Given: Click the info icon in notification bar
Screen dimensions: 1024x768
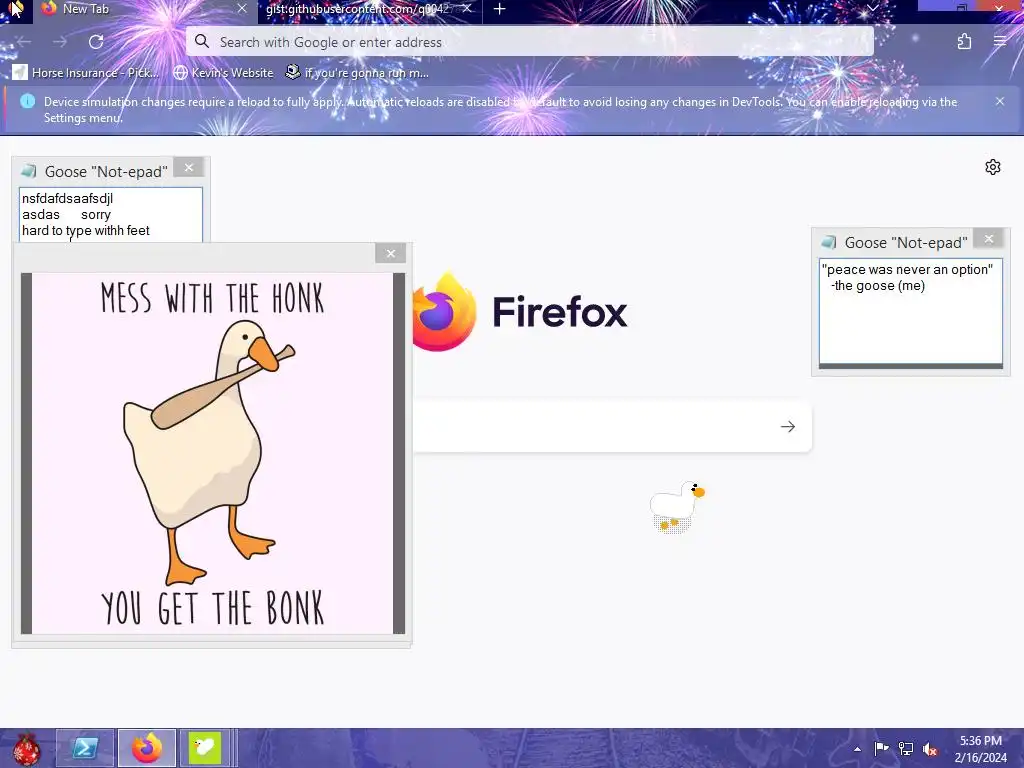Looking at the screenshot, I should (27, 101).
